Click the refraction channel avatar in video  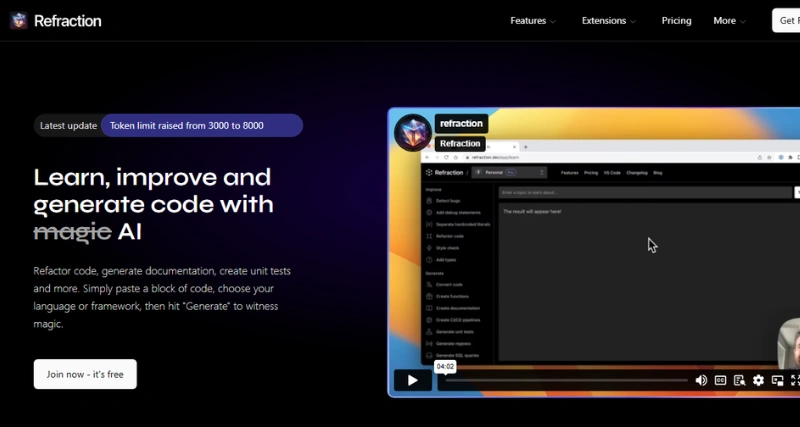[x=412, y=133]
